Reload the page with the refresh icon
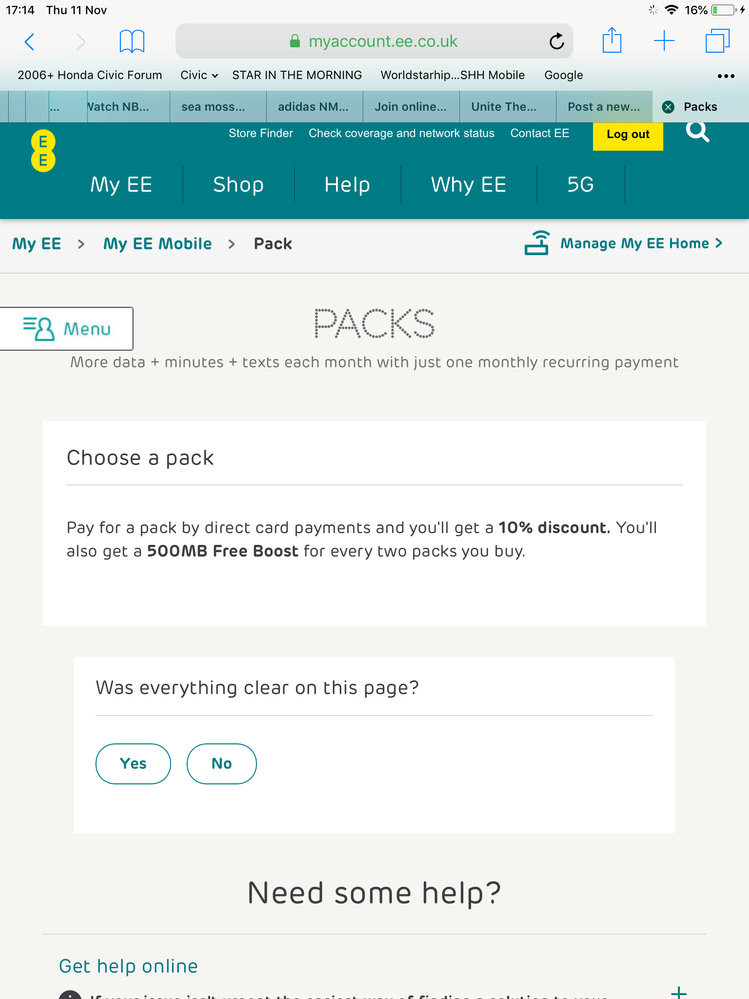The image size is (749, 999). (557, 41)
